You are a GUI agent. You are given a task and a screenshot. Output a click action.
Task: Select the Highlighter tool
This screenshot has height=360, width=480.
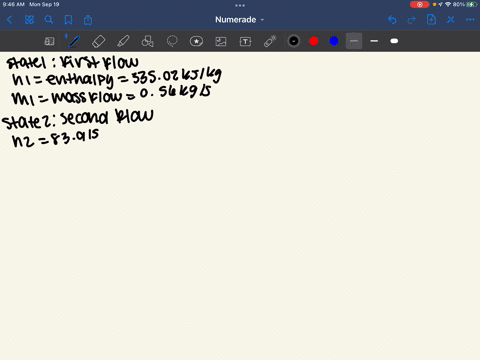(123, 41)
